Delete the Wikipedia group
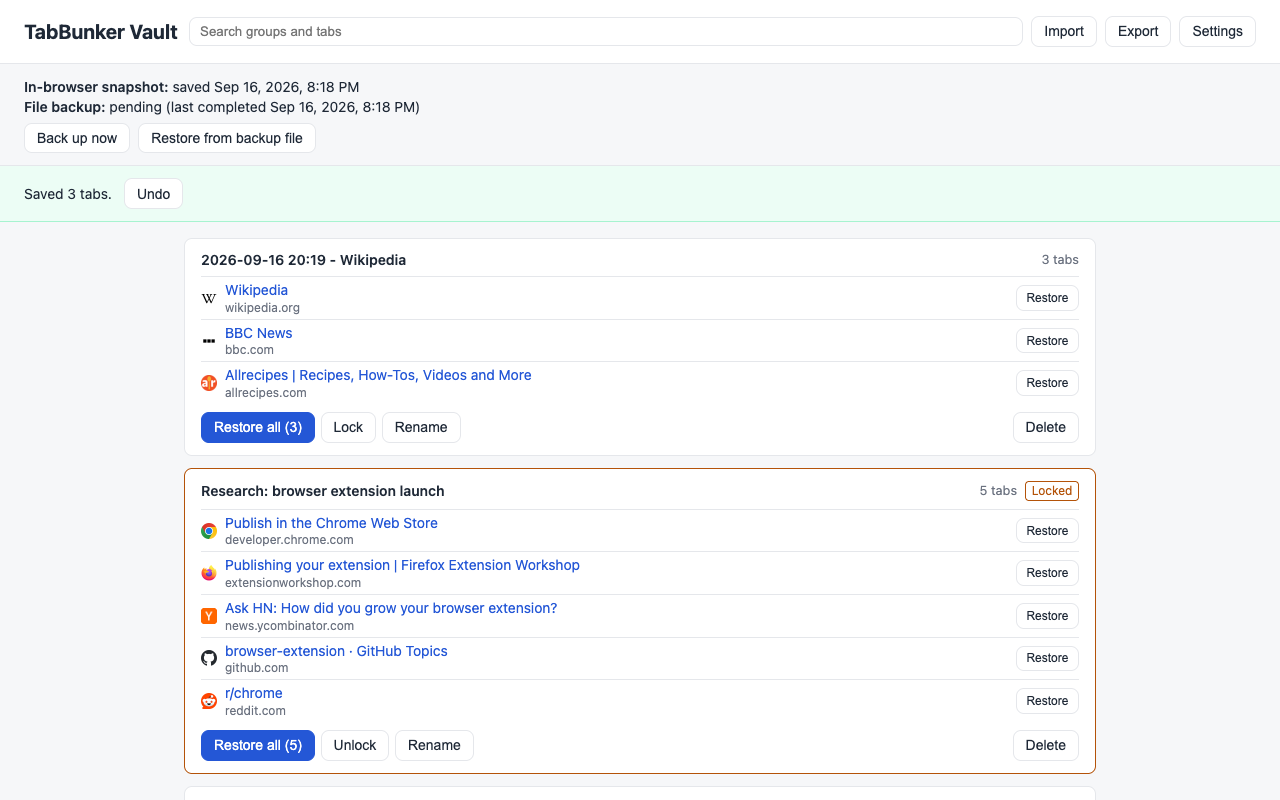The height and width of the screenshot is (800, 1280). [x=1046, y=427]
